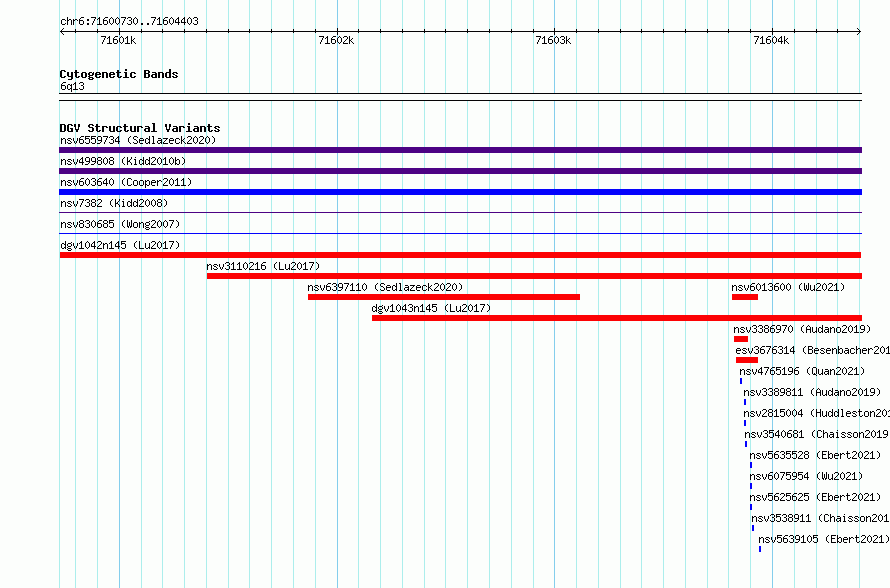This screenshot has width=890, height=588.
Task: Click dgv1042n145 (Lu2017) variant label
Action: [x=120, y=245]
